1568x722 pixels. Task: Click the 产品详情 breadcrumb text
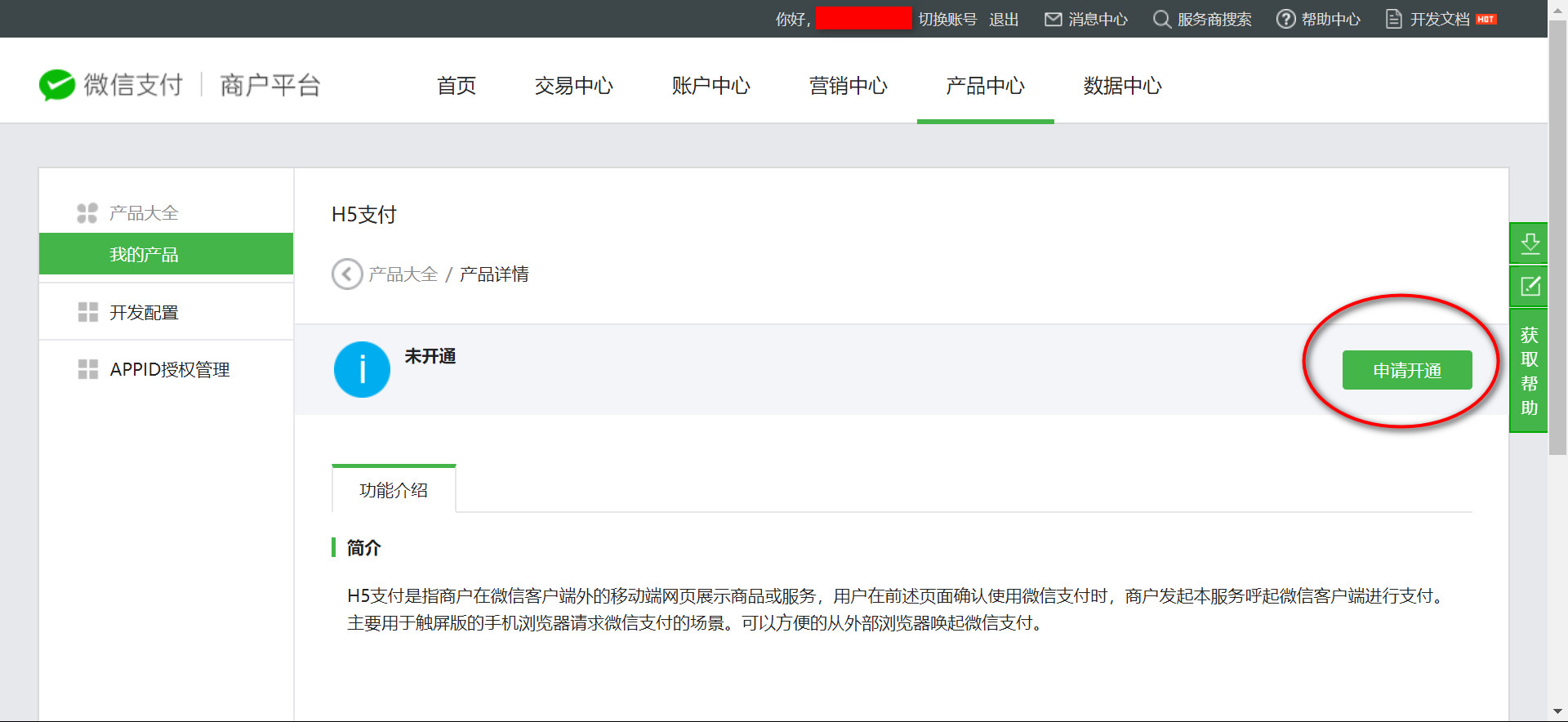tap(494, 274)
